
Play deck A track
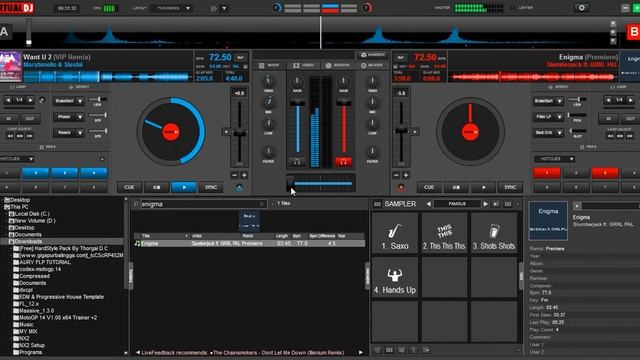(184, 187)
